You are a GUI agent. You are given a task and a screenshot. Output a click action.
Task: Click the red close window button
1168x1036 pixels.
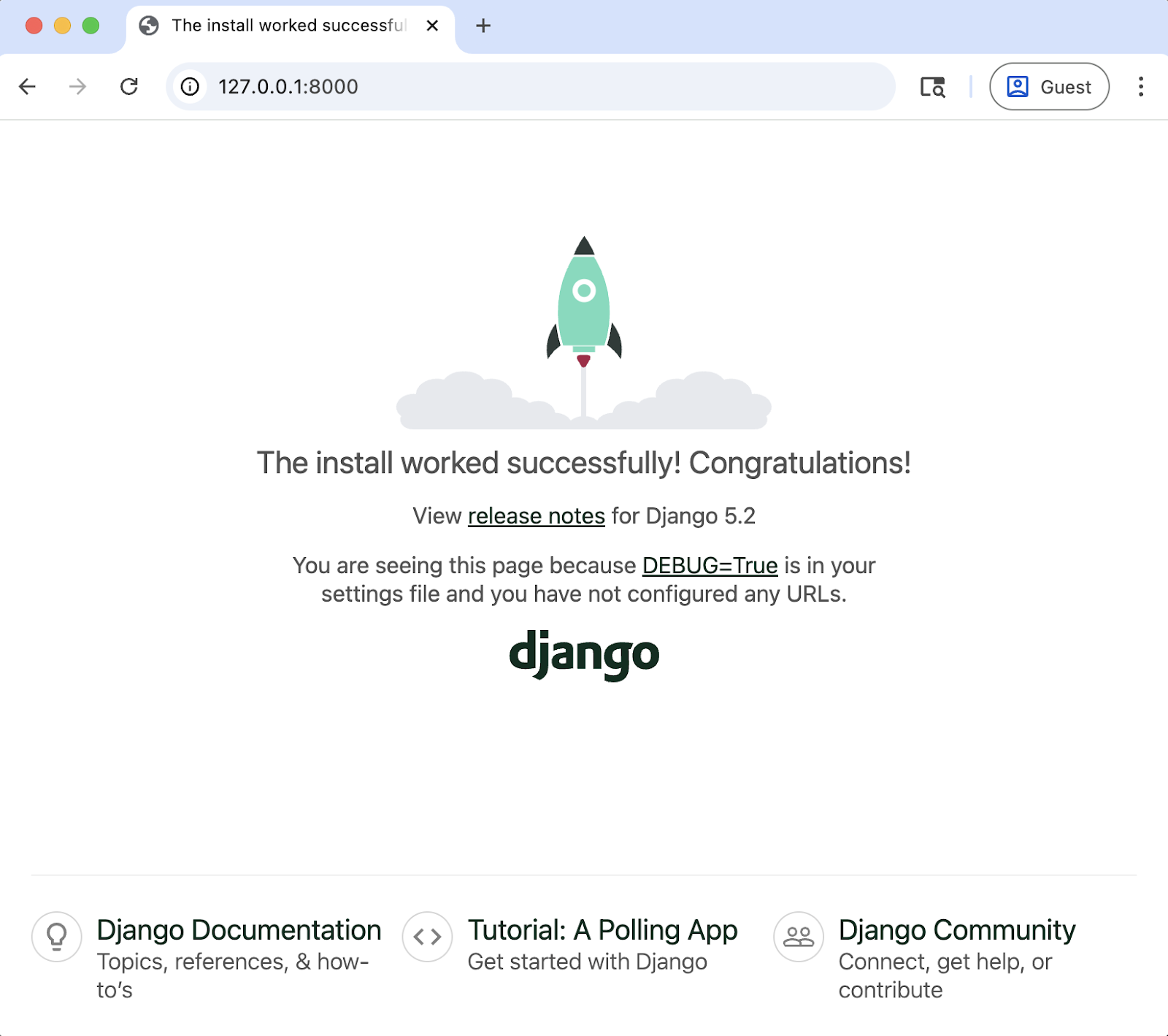pyautogui.click(x=34, y=26)
